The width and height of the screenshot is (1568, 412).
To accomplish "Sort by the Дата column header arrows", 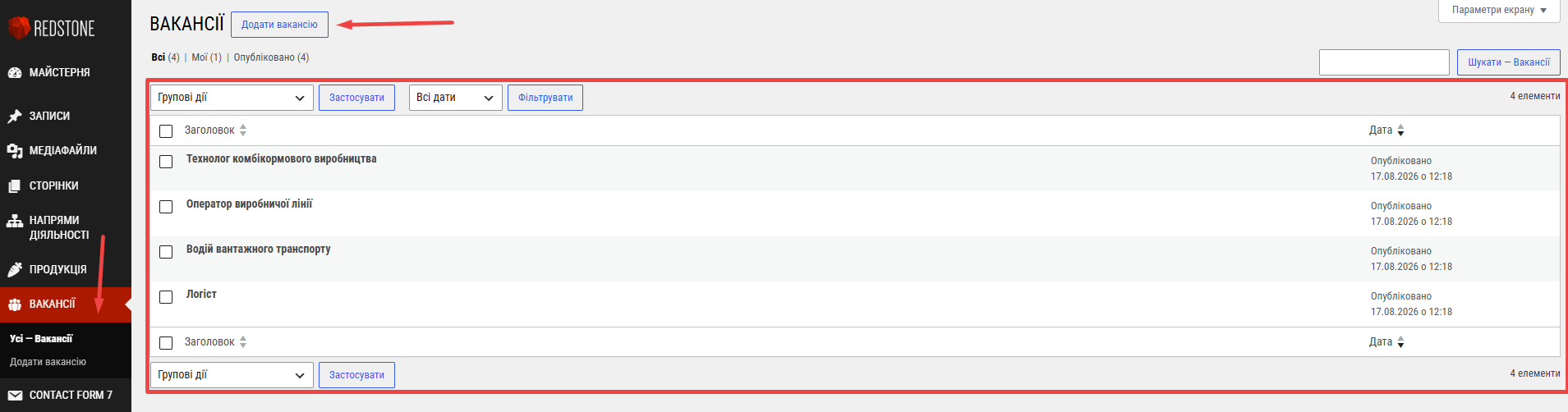I will 1400,130.
